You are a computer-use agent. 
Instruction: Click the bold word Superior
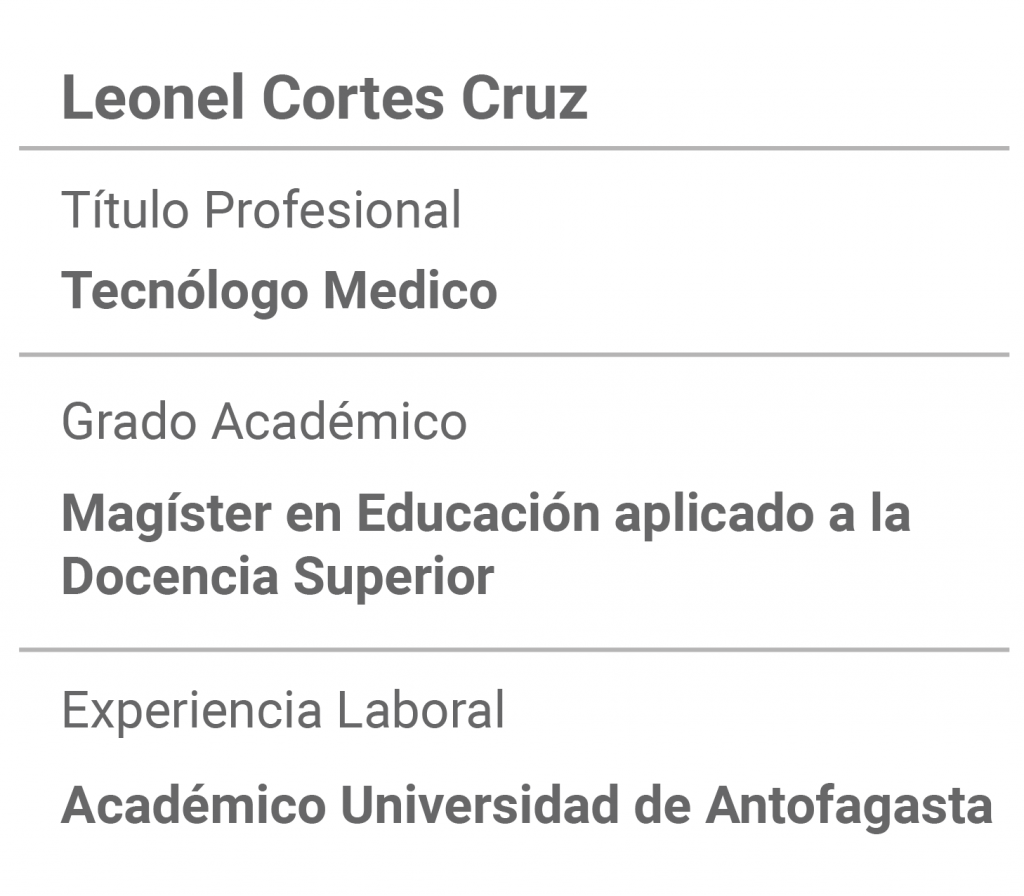click(394, 578)
